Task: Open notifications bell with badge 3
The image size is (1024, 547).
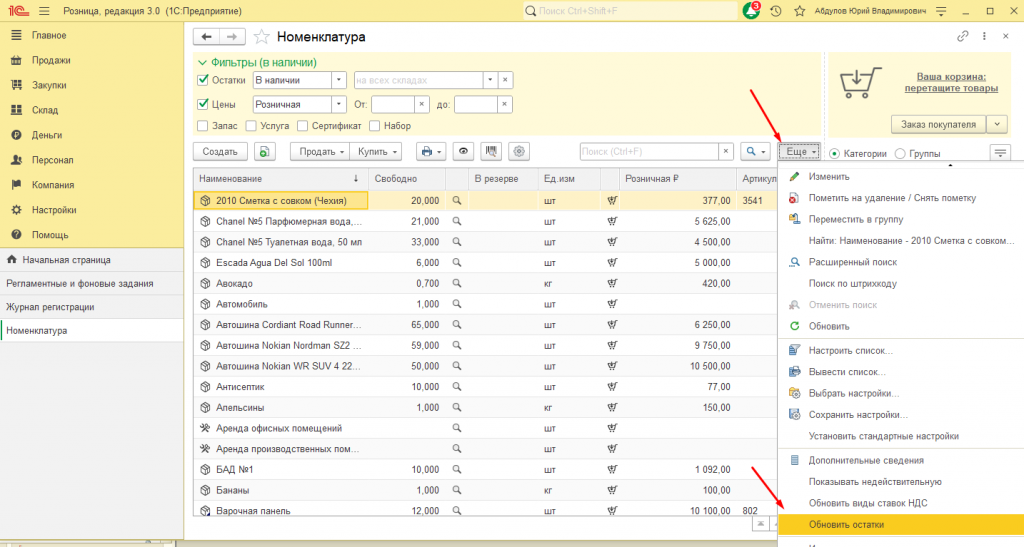Action: point(751,10)
